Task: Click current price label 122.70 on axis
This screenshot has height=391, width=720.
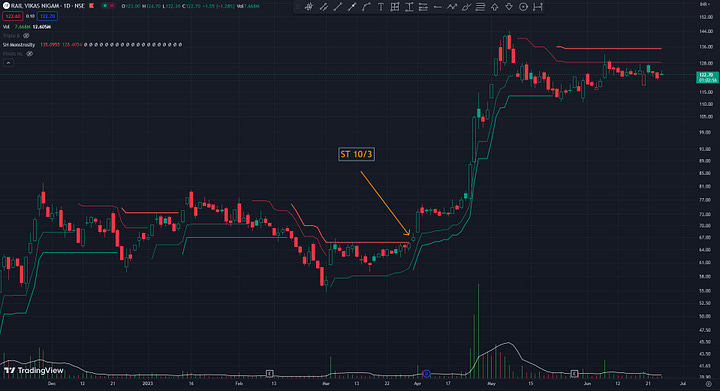Action: pyautogui.click(x=707, y=77)
